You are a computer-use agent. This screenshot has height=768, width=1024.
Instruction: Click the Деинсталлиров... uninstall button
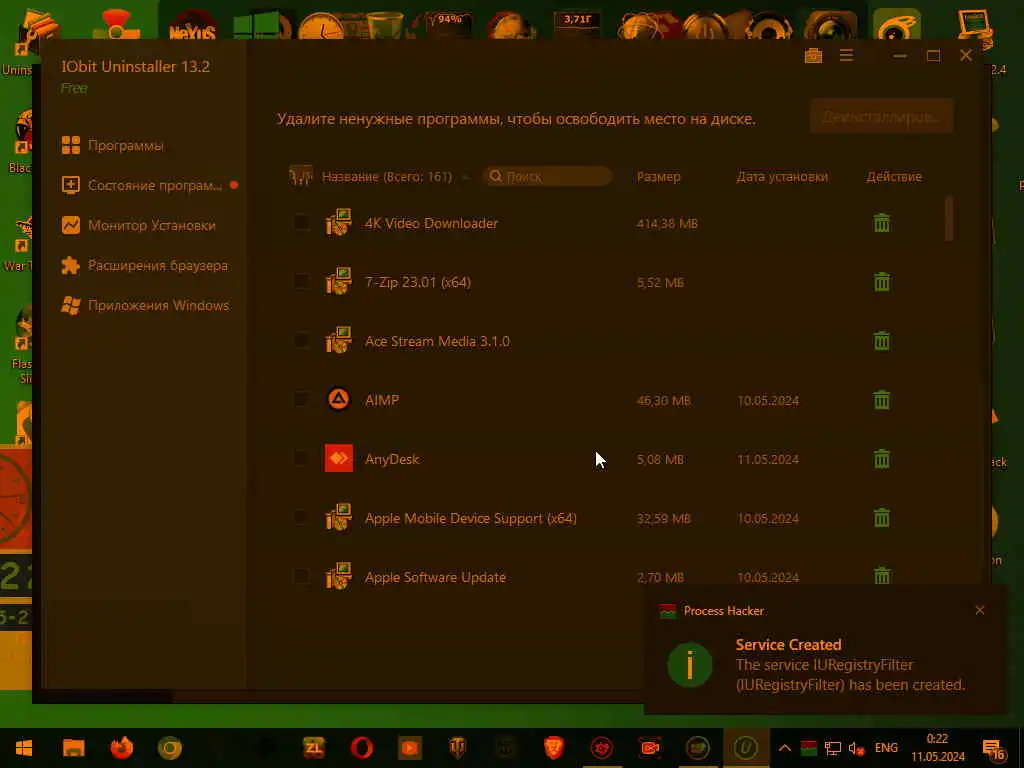coord(881,117)
